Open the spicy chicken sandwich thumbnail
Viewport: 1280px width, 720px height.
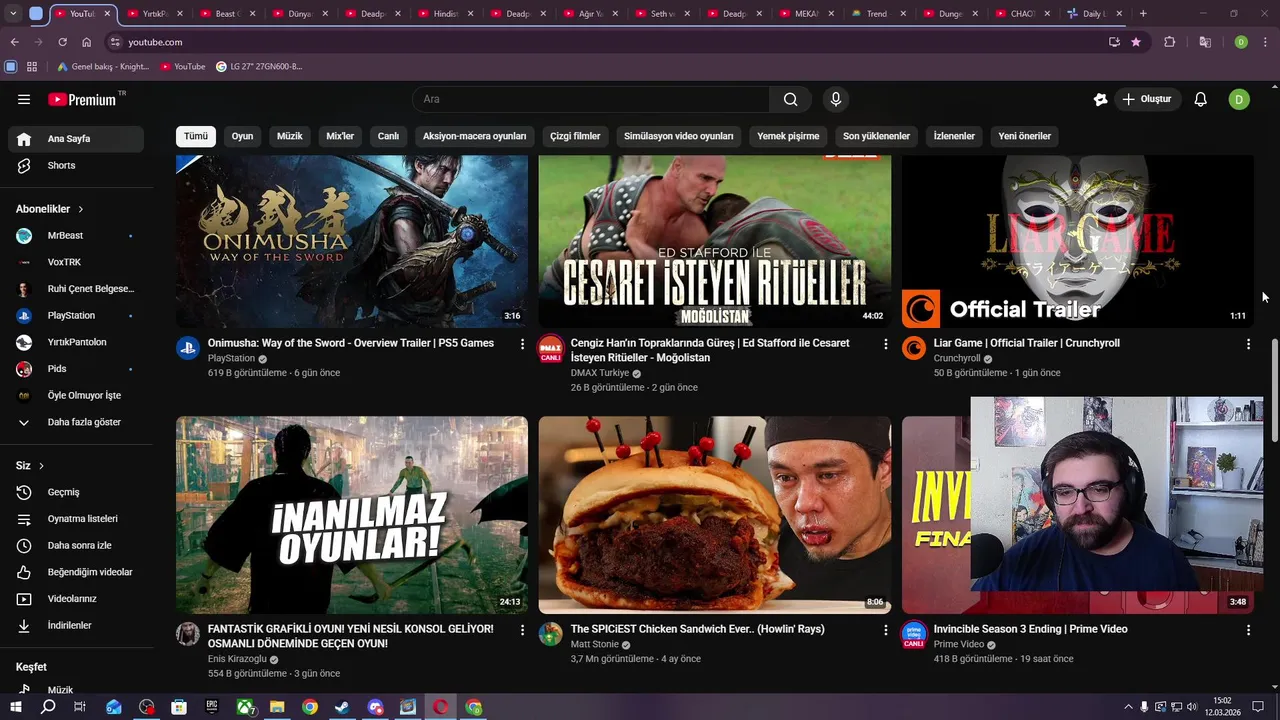715,514
